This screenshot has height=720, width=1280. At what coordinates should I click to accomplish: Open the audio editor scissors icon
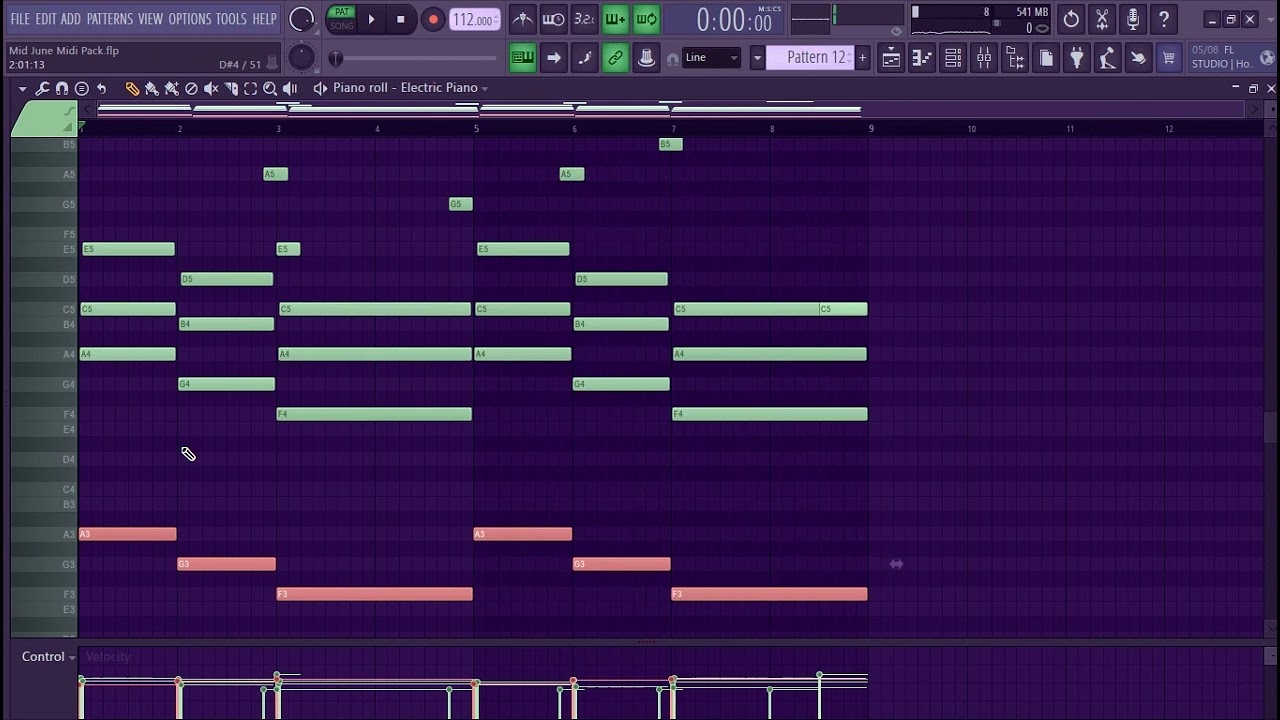pos(1102,19)
